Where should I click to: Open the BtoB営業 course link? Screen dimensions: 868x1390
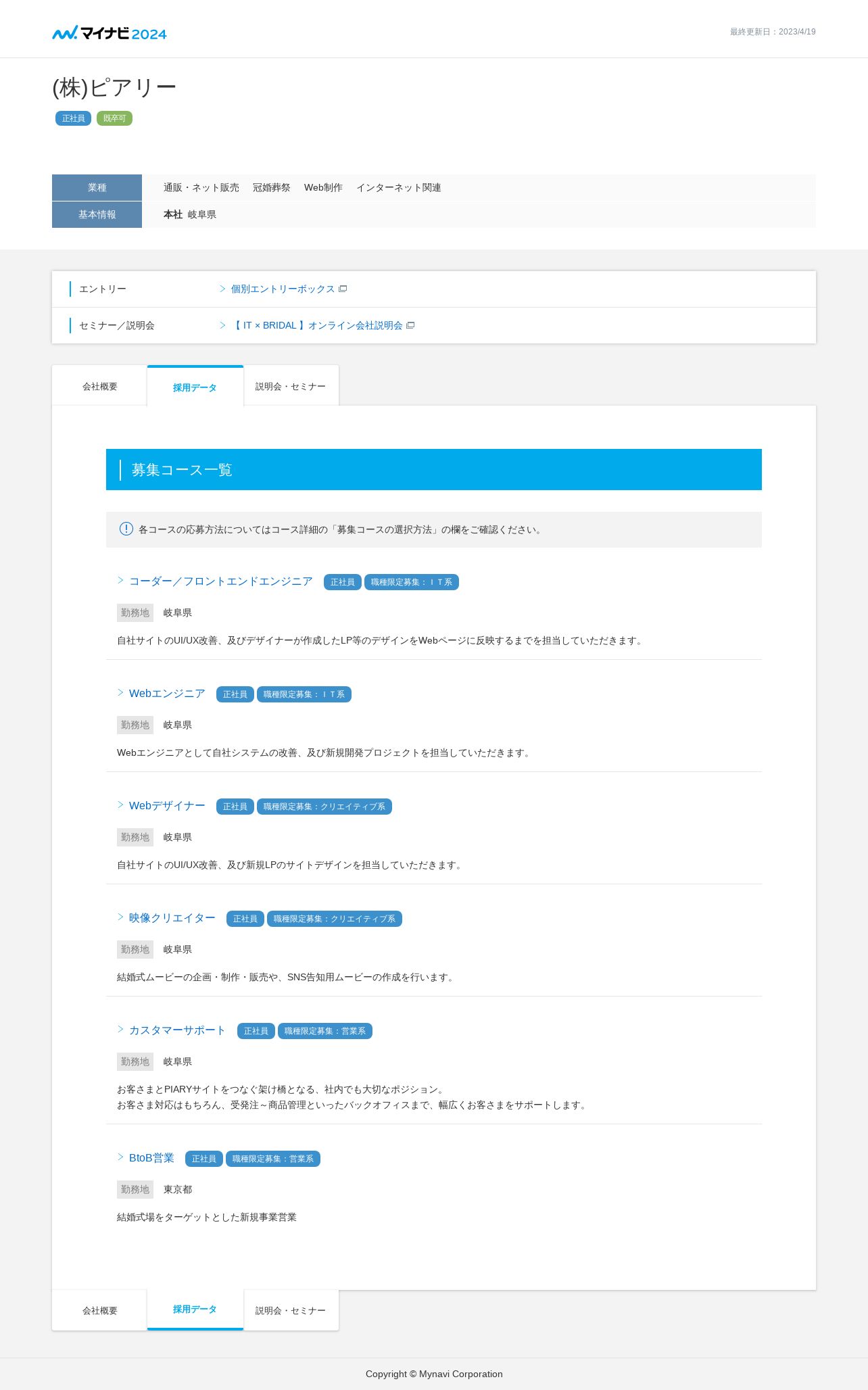151,1158
